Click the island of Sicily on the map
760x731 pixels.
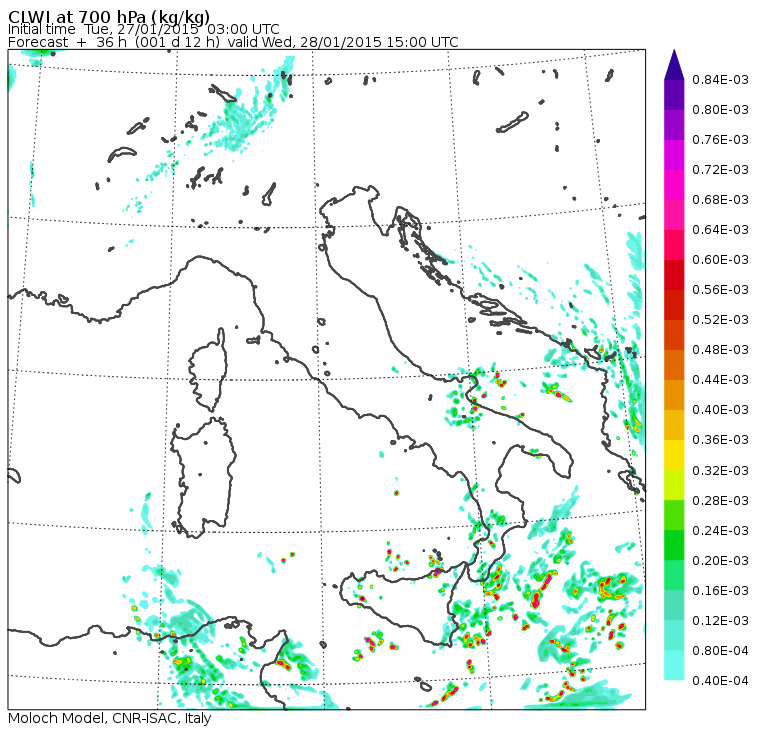402,606
